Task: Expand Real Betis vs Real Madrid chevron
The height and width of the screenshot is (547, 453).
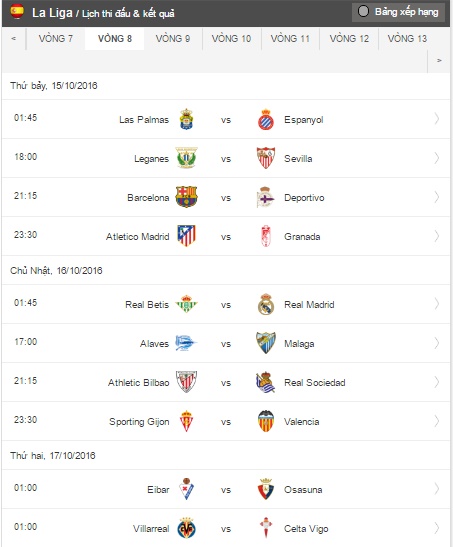Action: [437, 304]
